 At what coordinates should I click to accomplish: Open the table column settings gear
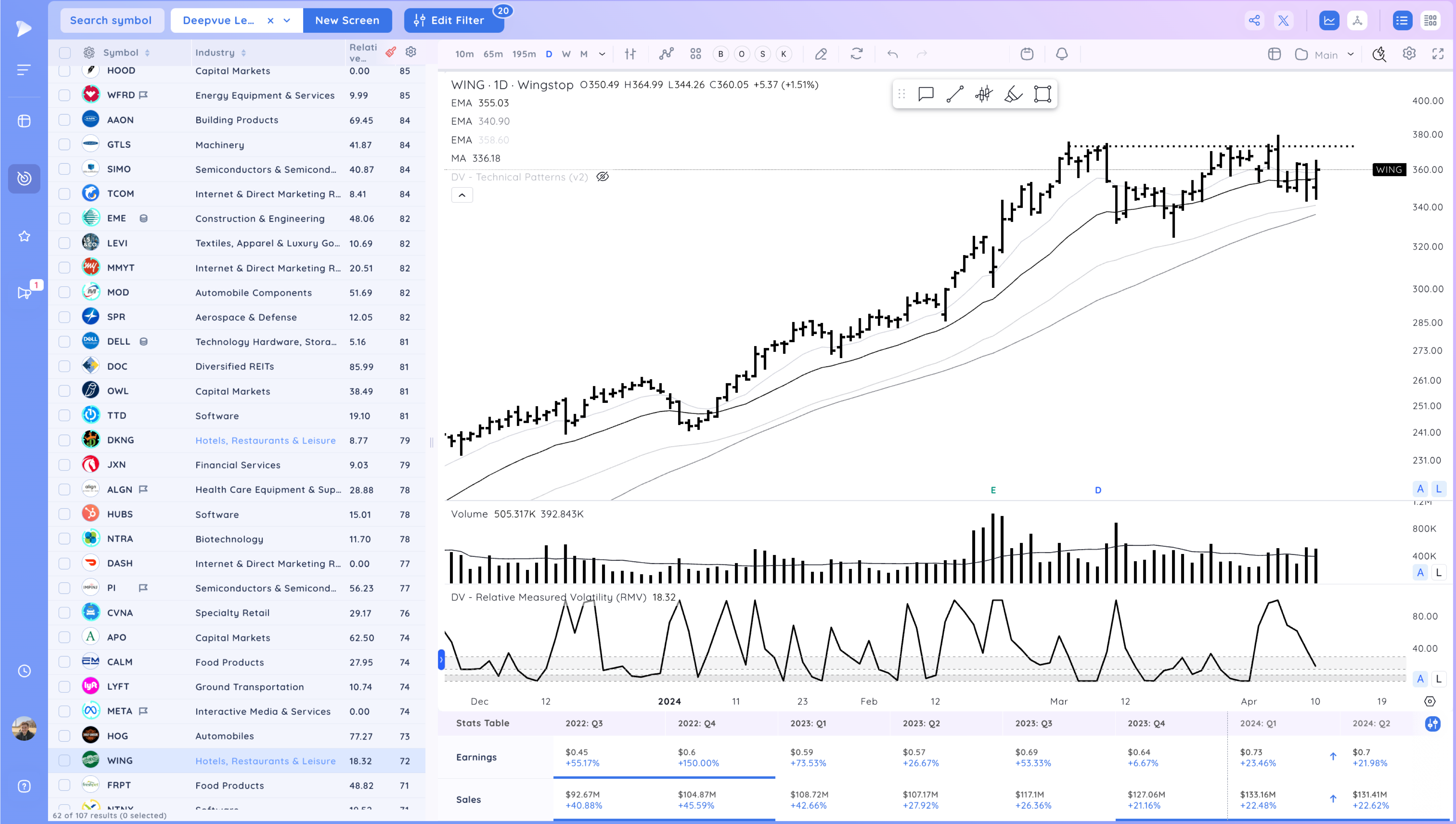(x=411, y=52)
